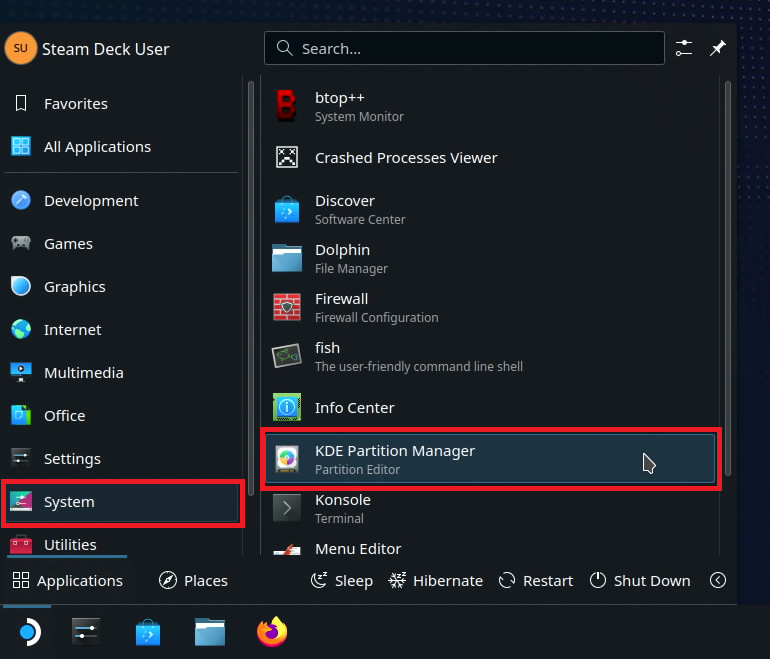The width and height of the screenshot is (770, 659).
Task: Switch to the Places tab
Action: tap(193, 580)
